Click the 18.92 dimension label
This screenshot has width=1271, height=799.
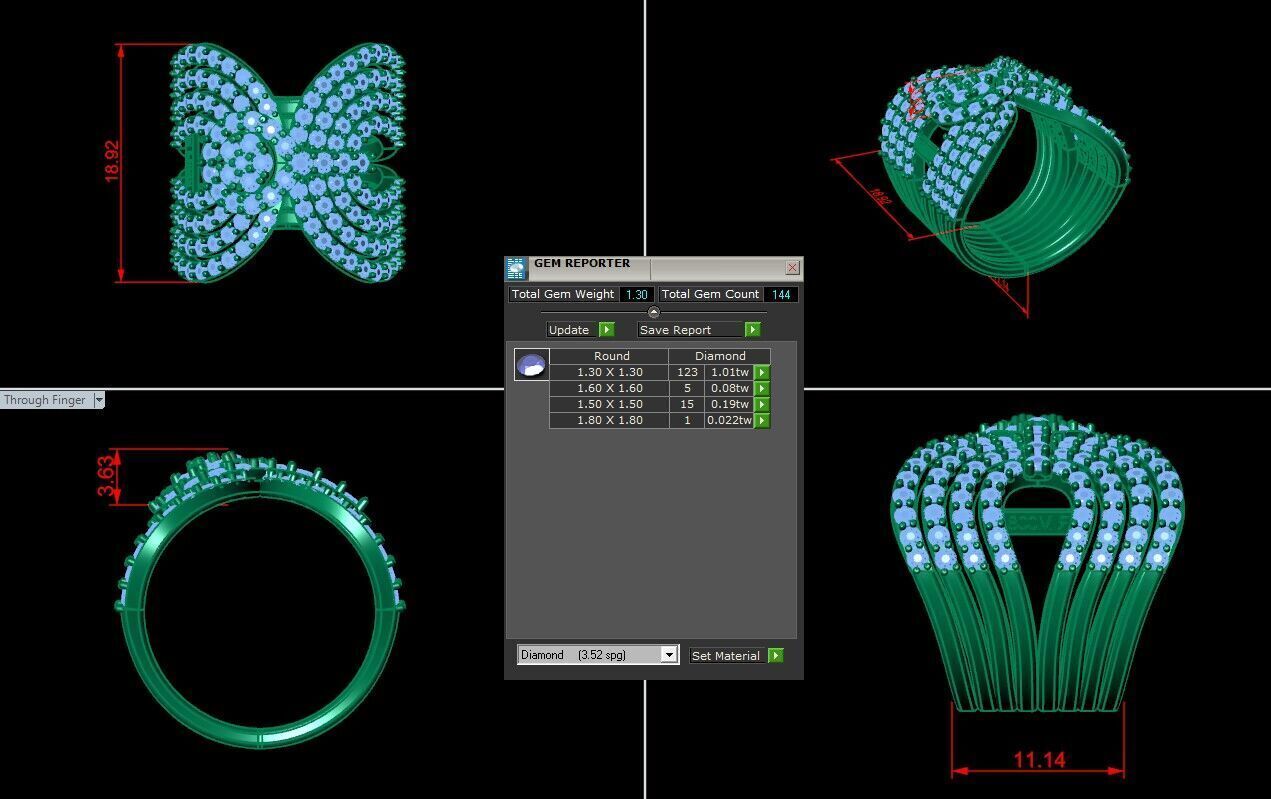111,161
